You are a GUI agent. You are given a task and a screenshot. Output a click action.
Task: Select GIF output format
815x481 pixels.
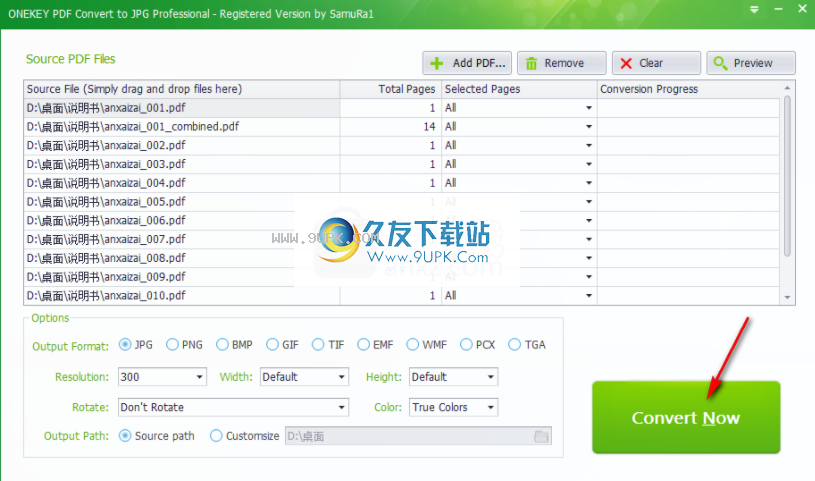[282, 345]
